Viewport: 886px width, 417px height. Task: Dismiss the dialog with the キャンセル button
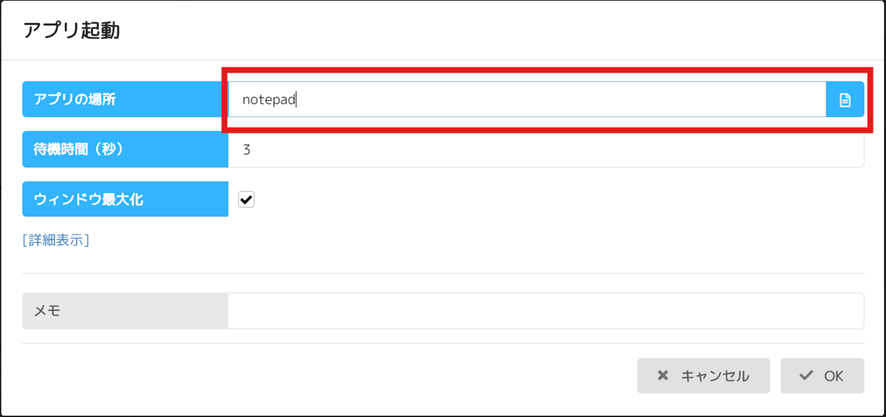pyautogui.click(x=703, y=376)
